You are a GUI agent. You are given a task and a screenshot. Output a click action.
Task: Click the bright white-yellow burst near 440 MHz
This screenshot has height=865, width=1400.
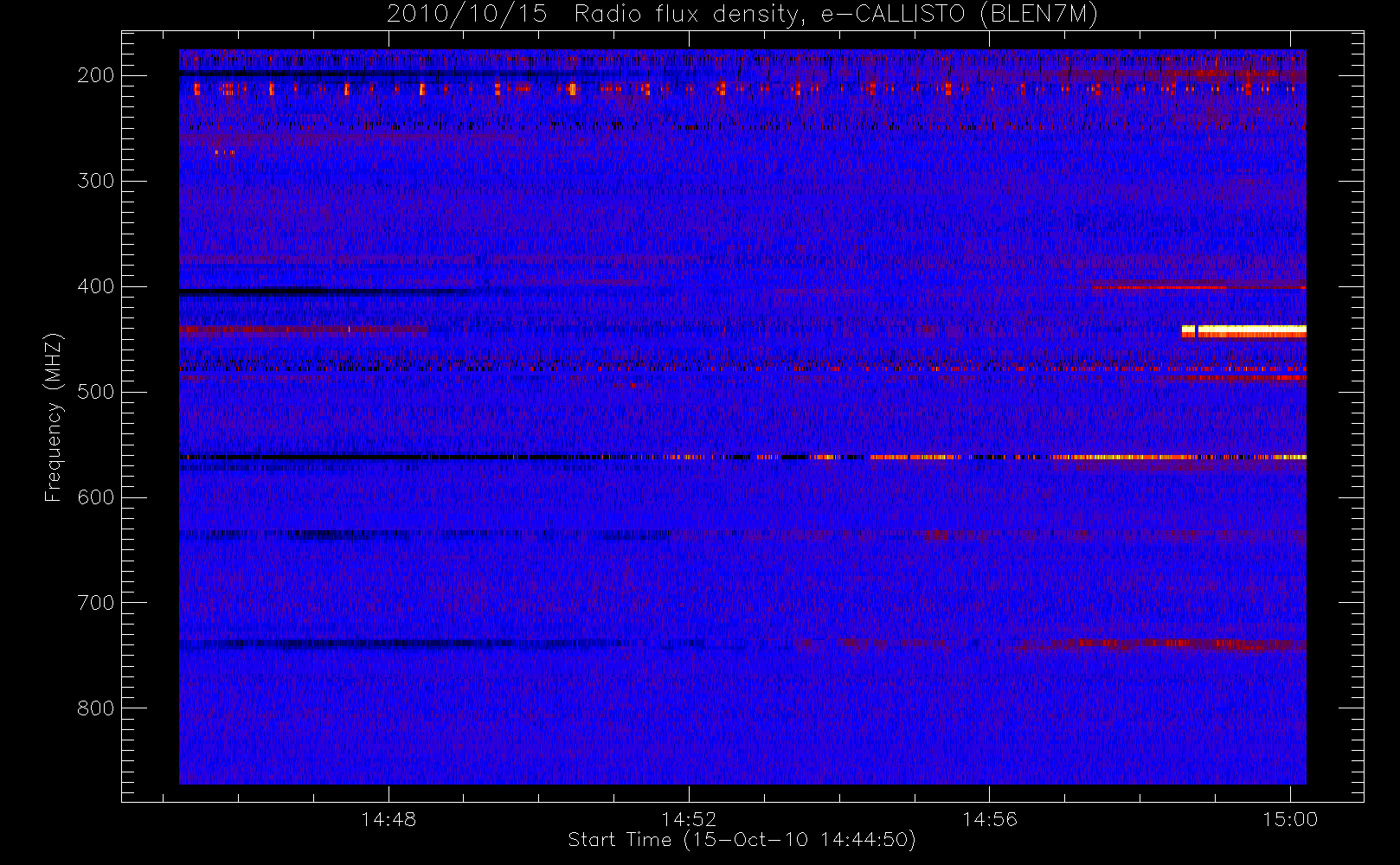point(1244,330)
